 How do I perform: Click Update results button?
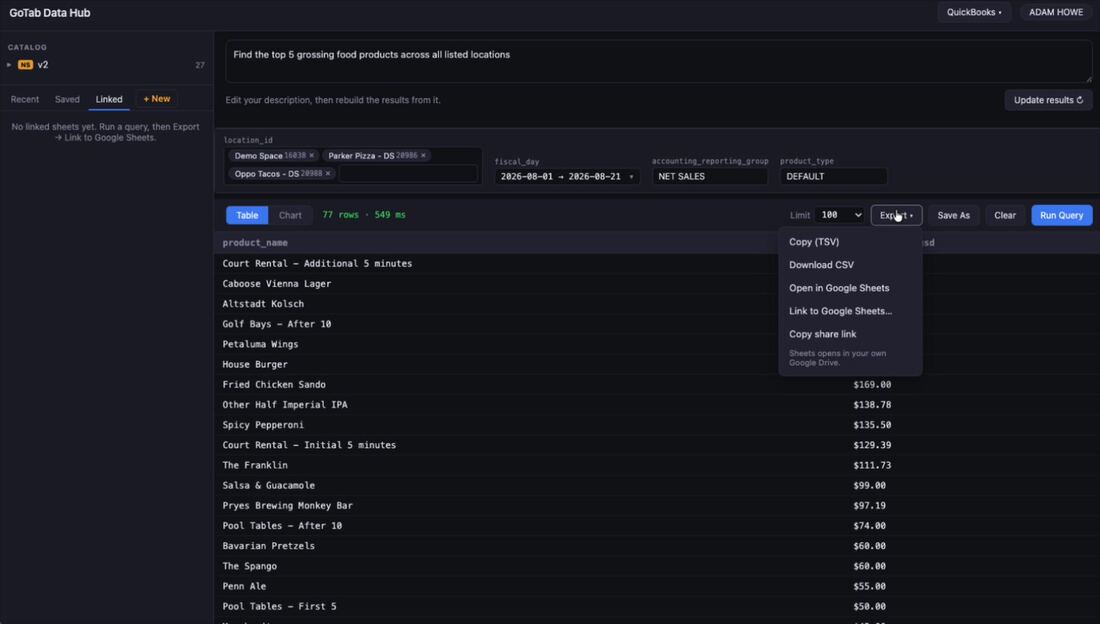click(x=1048, y=100)
